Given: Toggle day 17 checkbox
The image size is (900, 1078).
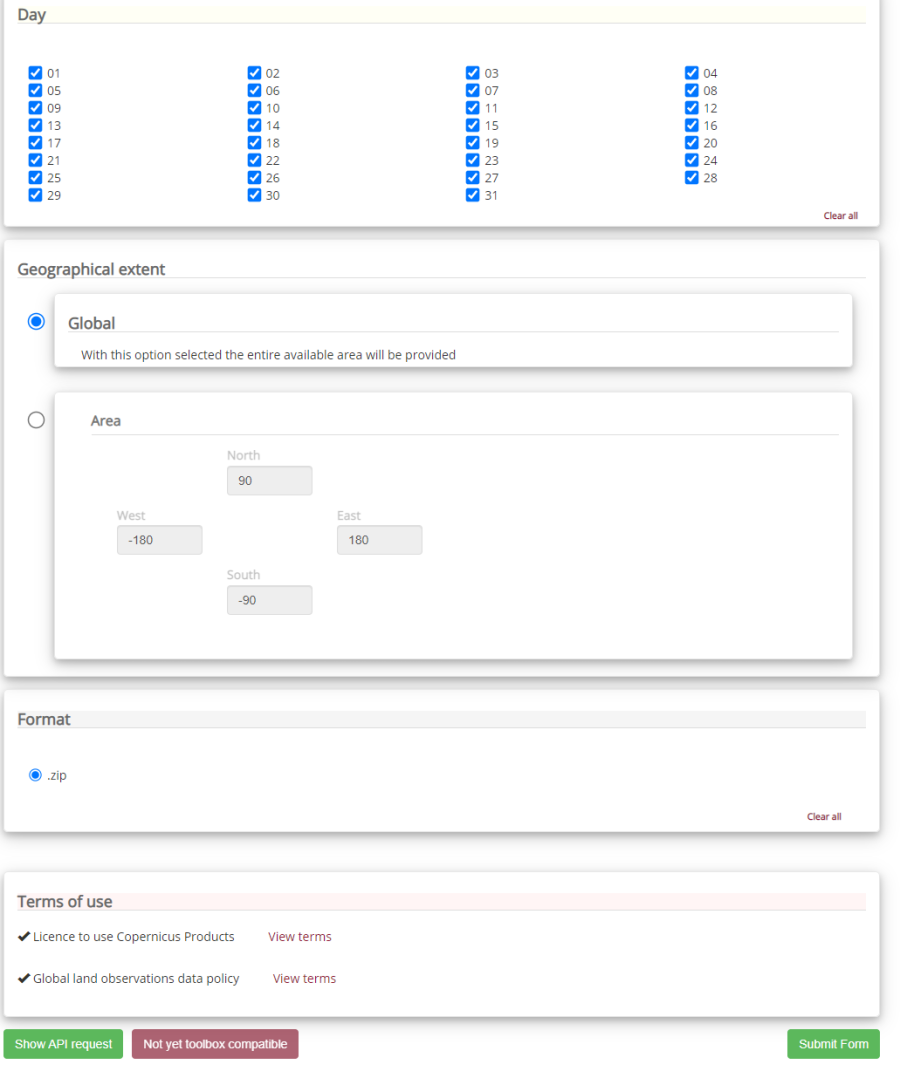Looking at the screenshot, I should pos(35,143).
